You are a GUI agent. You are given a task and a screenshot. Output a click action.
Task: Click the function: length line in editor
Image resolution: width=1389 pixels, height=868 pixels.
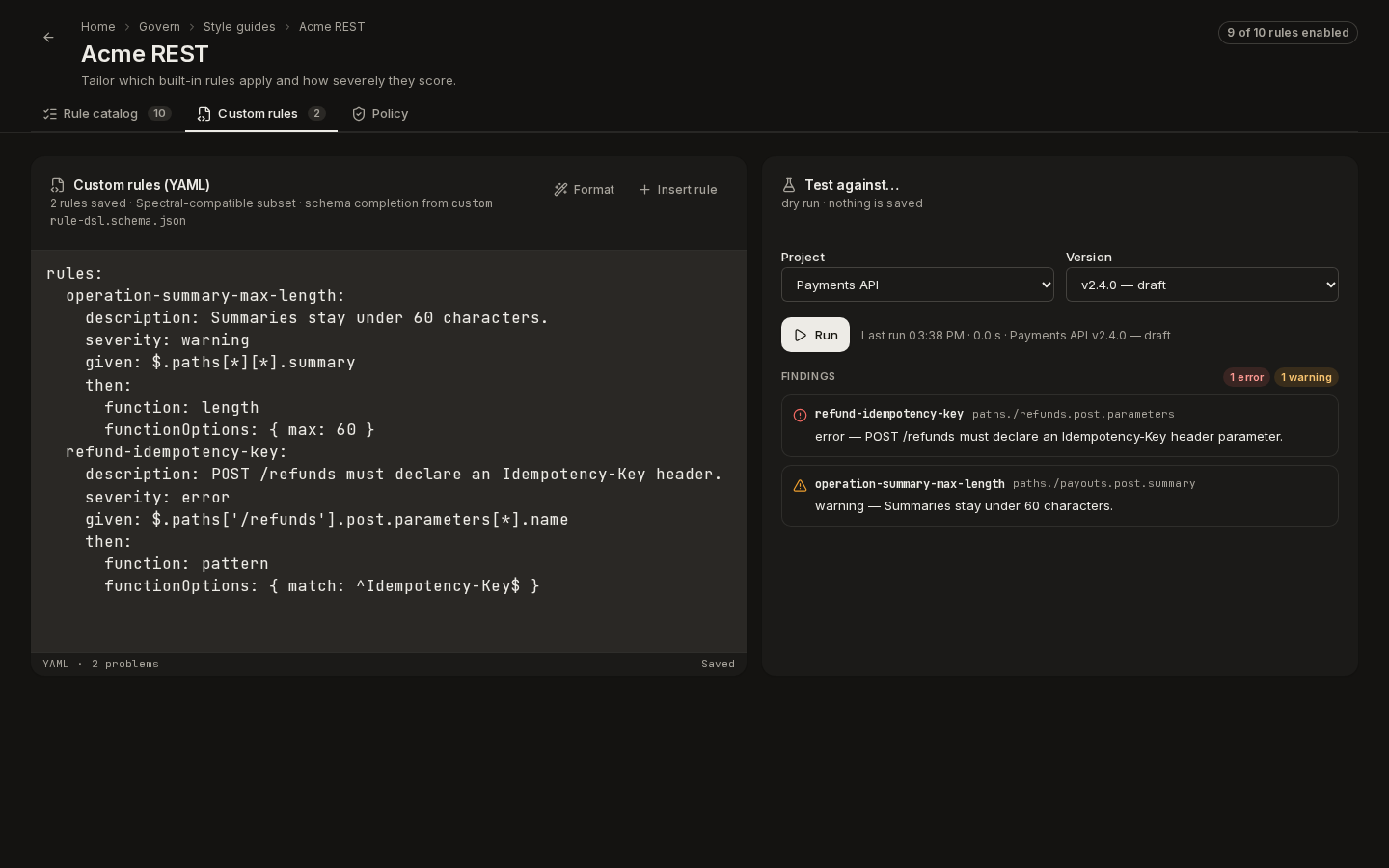tap(181, 408)
